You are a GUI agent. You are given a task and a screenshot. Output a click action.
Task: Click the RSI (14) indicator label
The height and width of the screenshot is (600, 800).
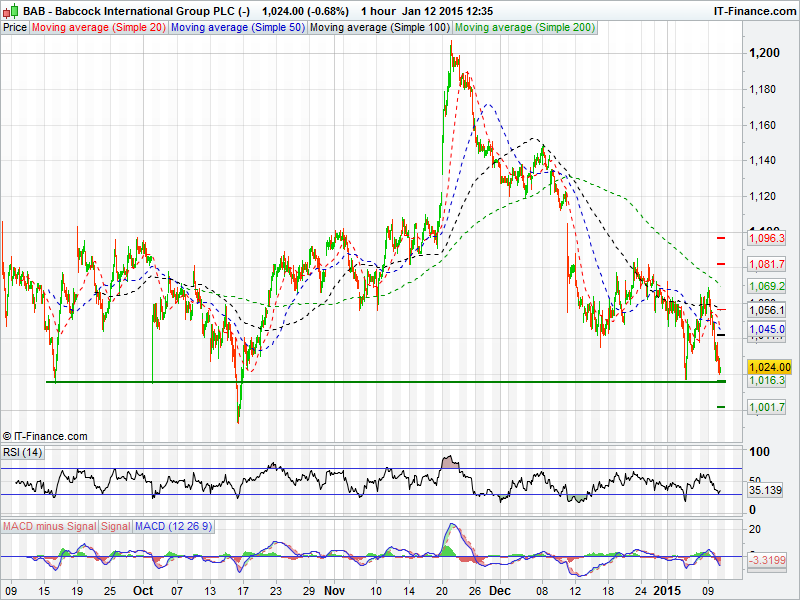tap(22, 453)
